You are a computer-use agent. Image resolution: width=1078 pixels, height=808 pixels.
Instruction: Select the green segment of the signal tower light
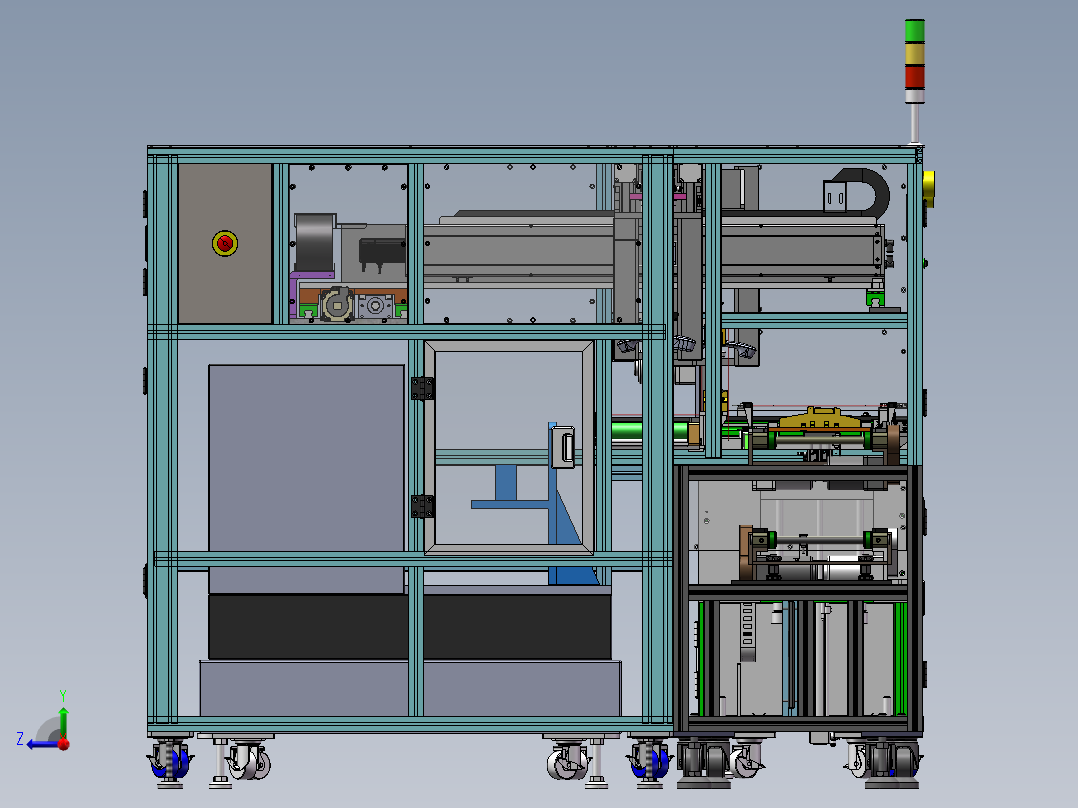click(914, 32)
